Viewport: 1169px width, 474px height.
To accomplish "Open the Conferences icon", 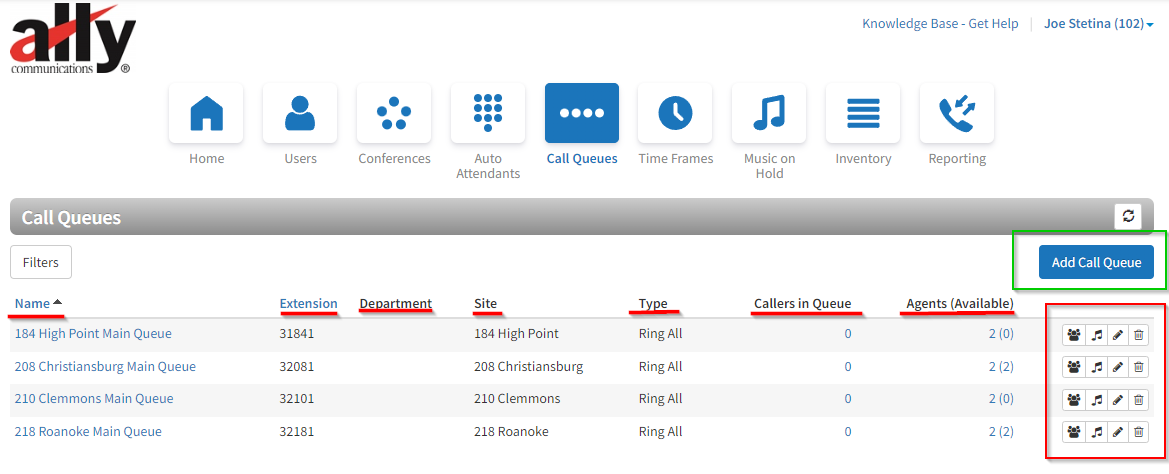I will click(x=394, y=113).
